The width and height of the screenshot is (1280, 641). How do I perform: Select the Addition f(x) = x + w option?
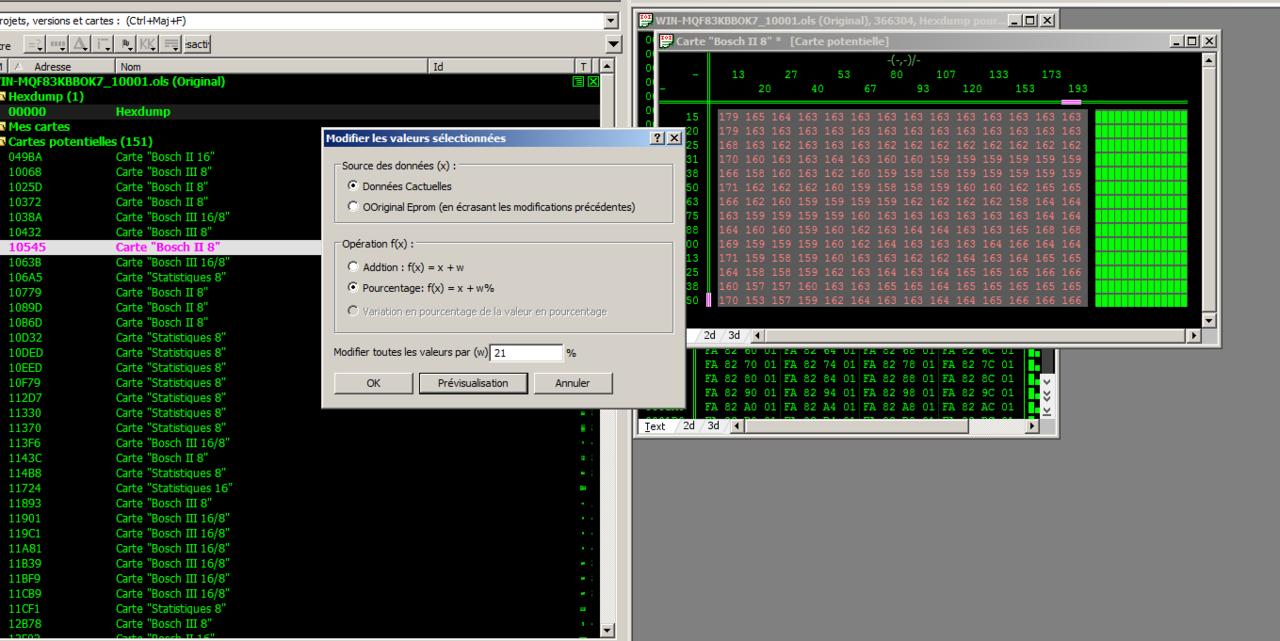[x=353, y=267]
